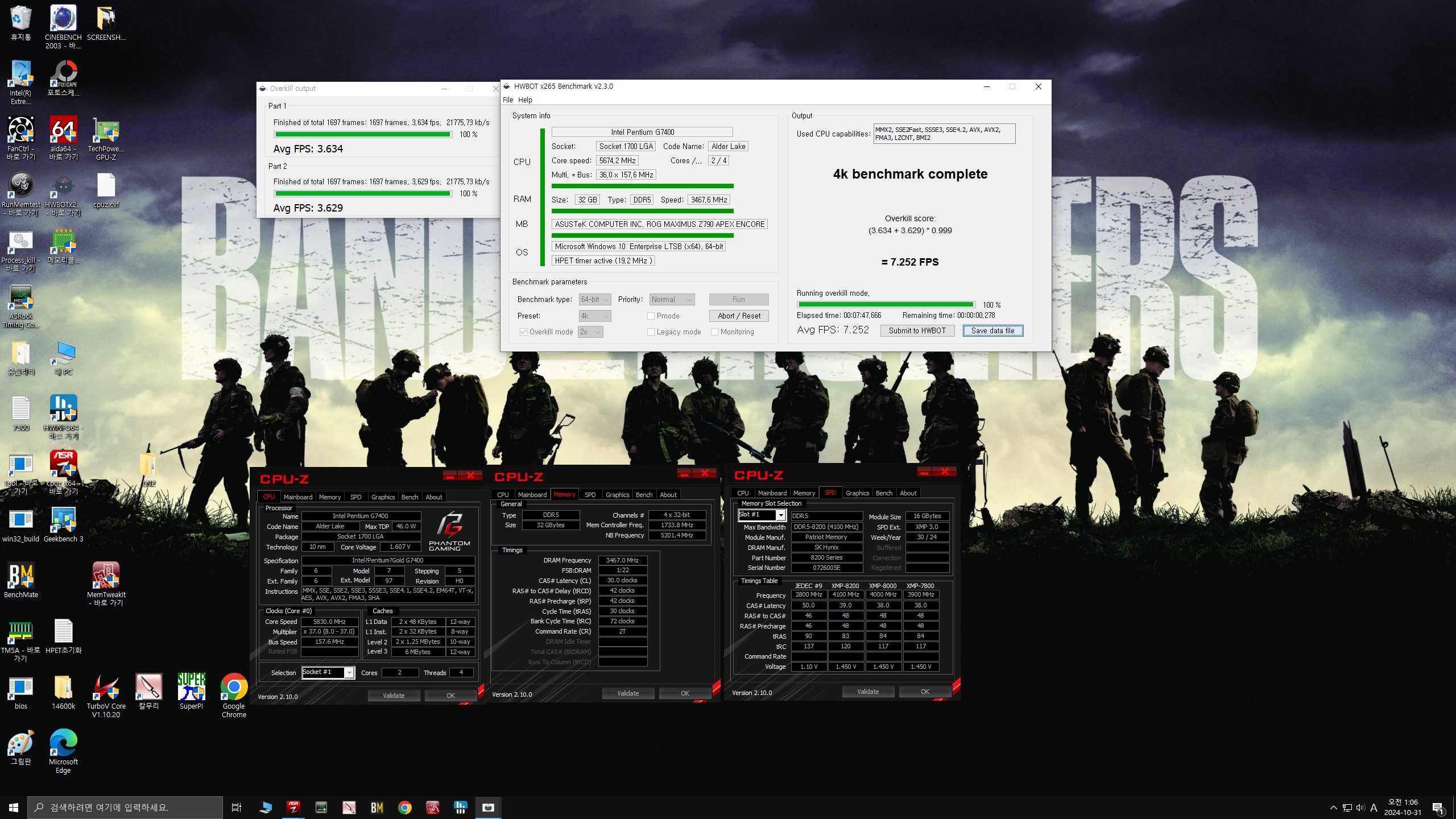
Task: Open the LN2 folder on desktop
Action: pos(148,469)
